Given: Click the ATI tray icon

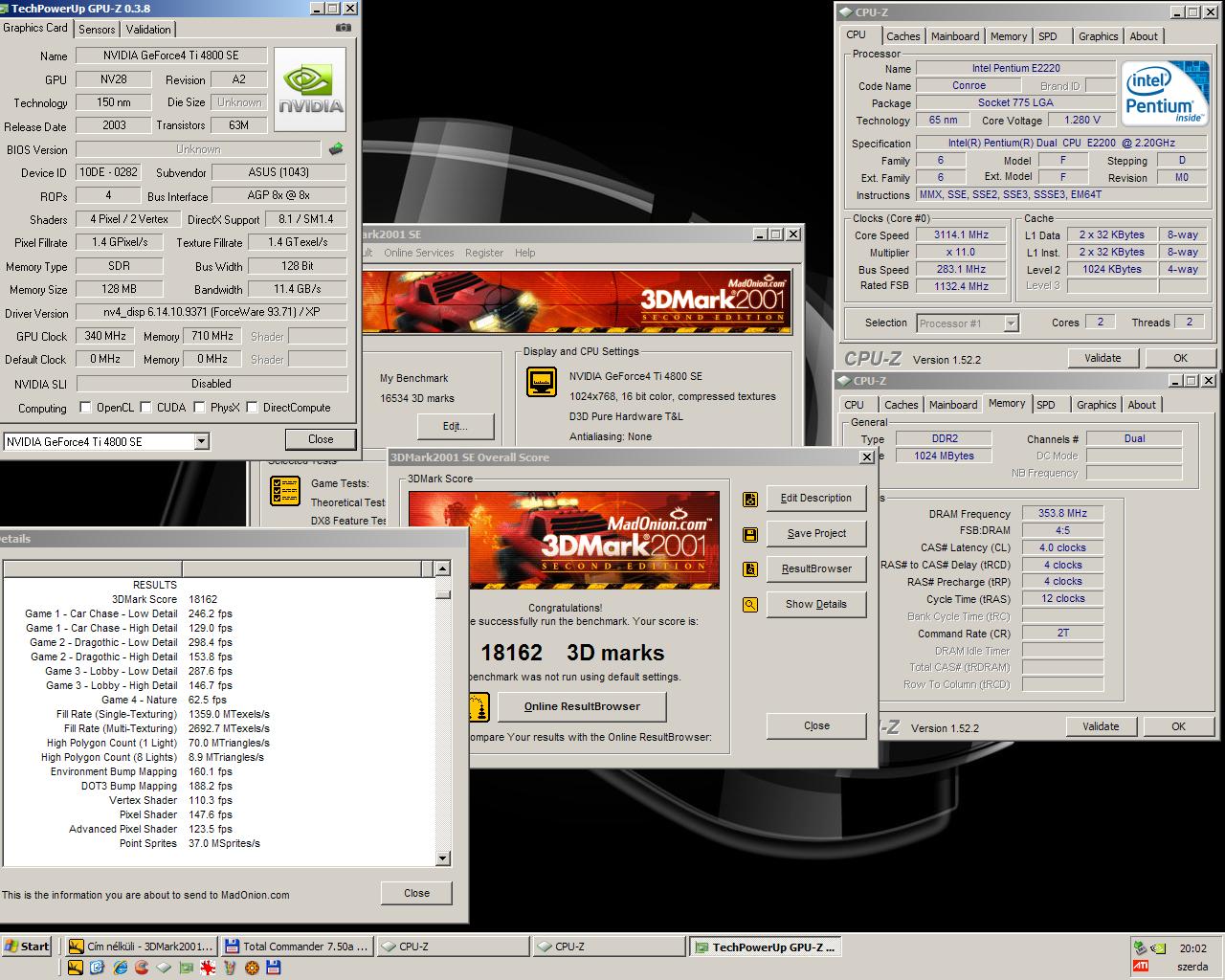Looking at the screenshot, I should click(1141, 966).
